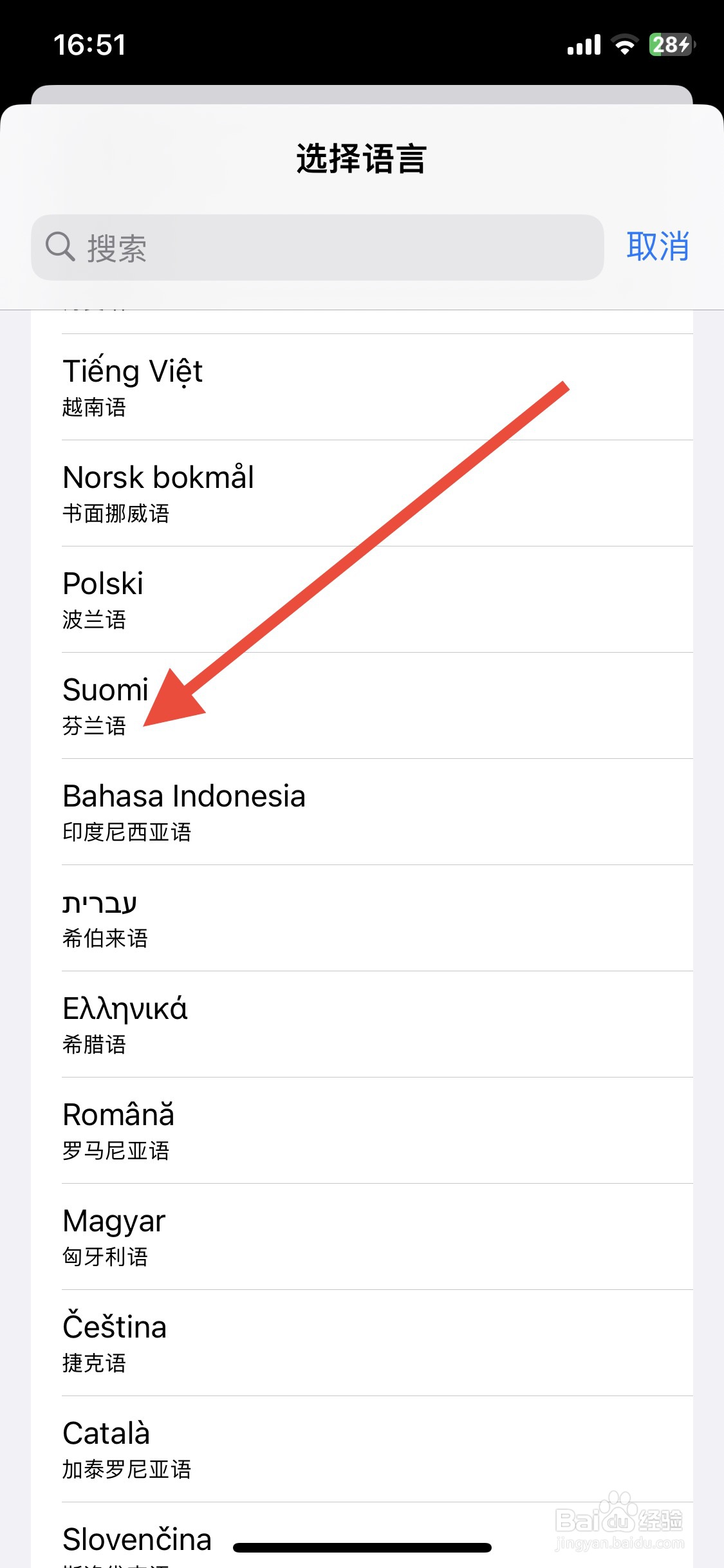Choose Română from language list

[377, 1130]
